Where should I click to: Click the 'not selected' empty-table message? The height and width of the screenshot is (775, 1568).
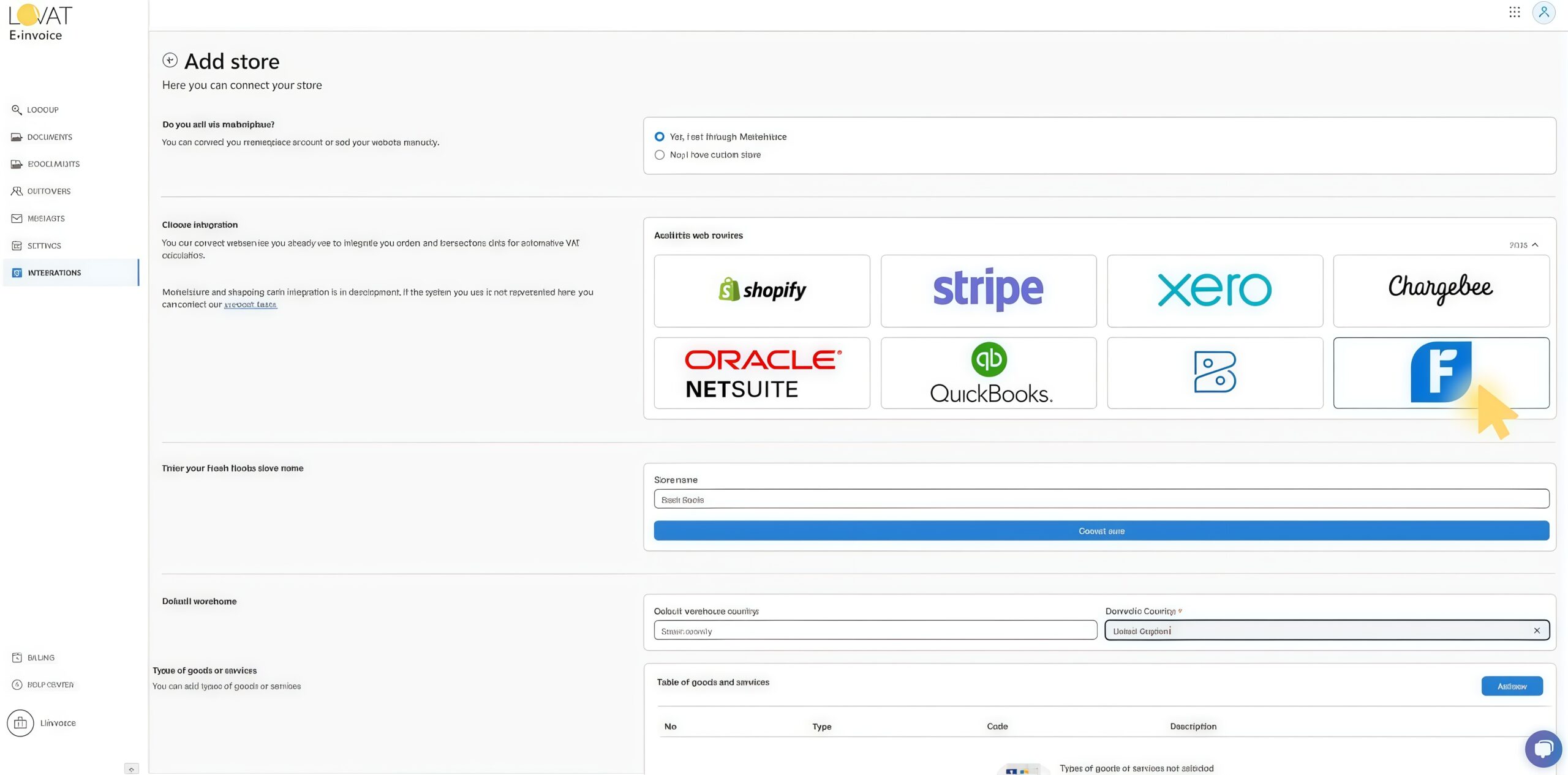tap(1136, 768)
